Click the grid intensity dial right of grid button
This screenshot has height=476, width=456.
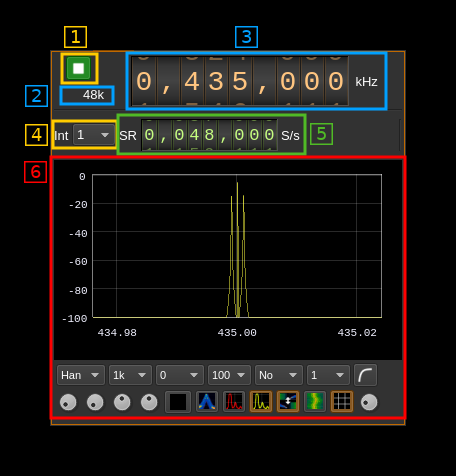click(369, 402)
